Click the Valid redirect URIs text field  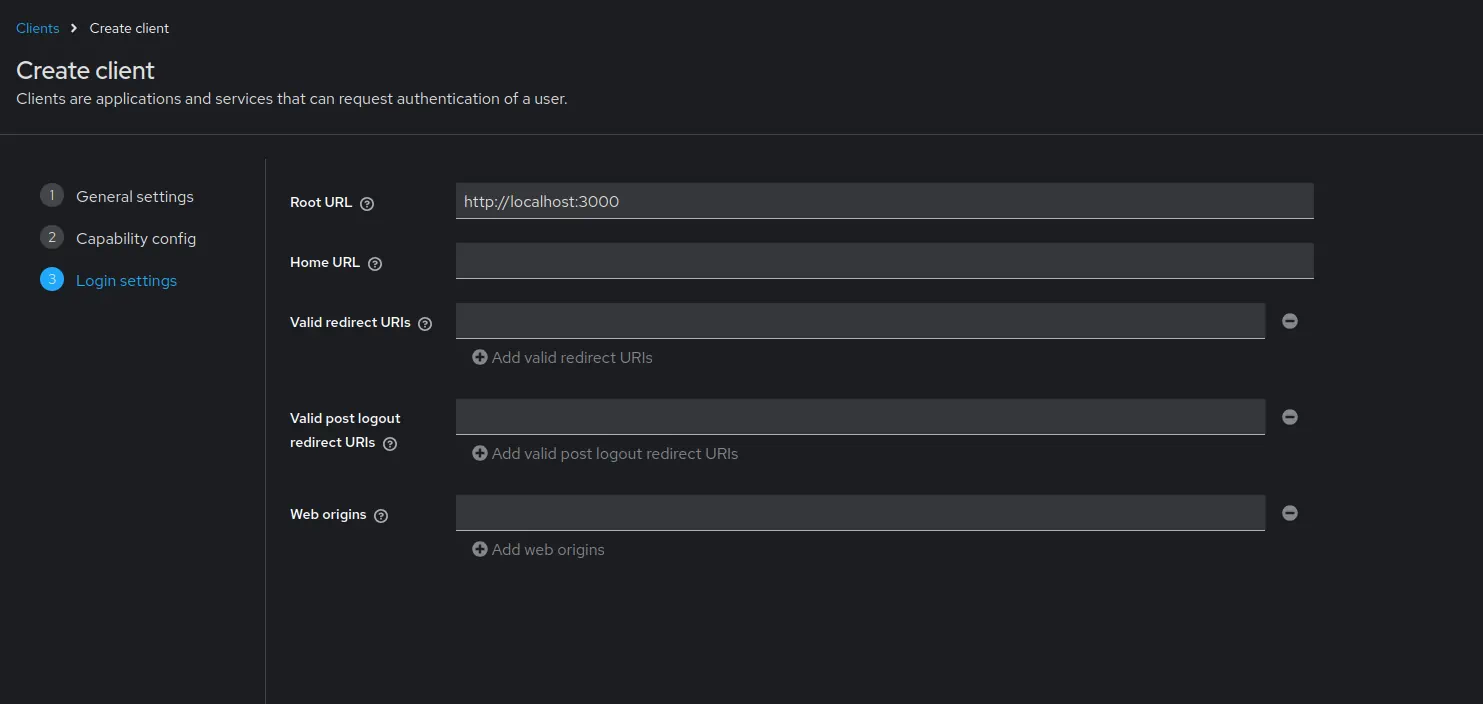pos(860,321)
